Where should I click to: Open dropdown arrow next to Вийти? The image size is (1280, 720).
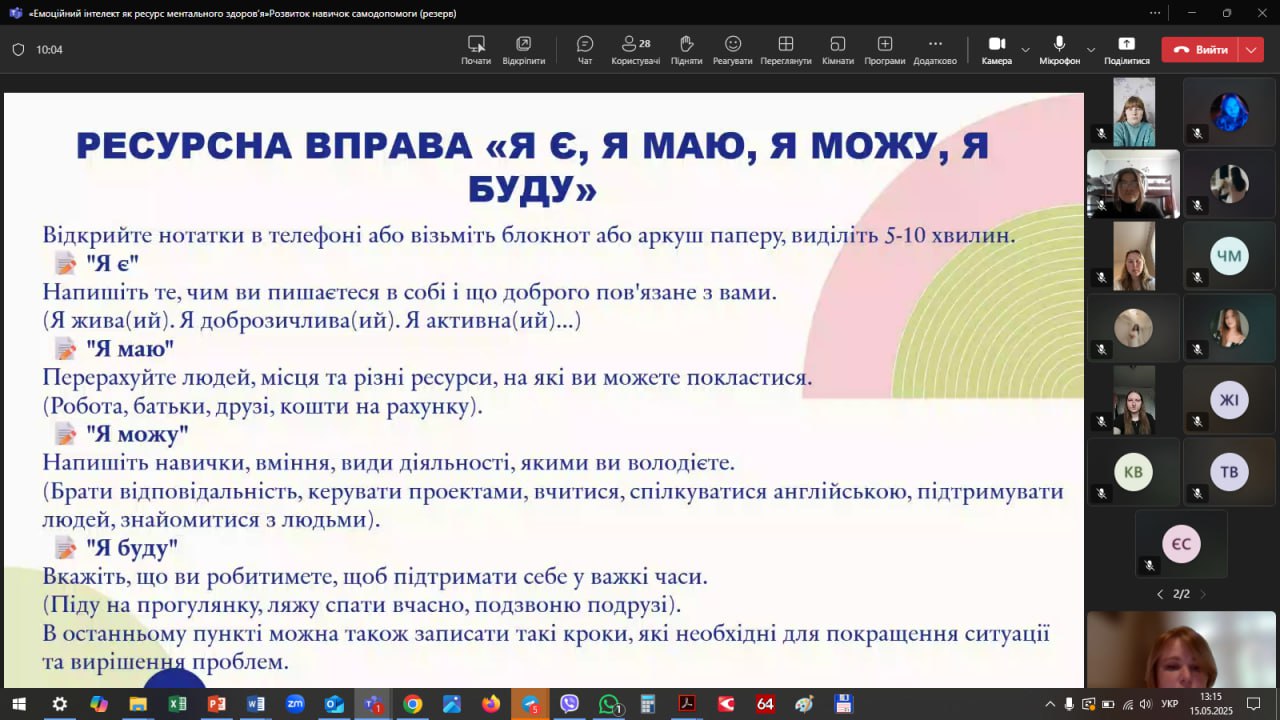(1251, 49)
